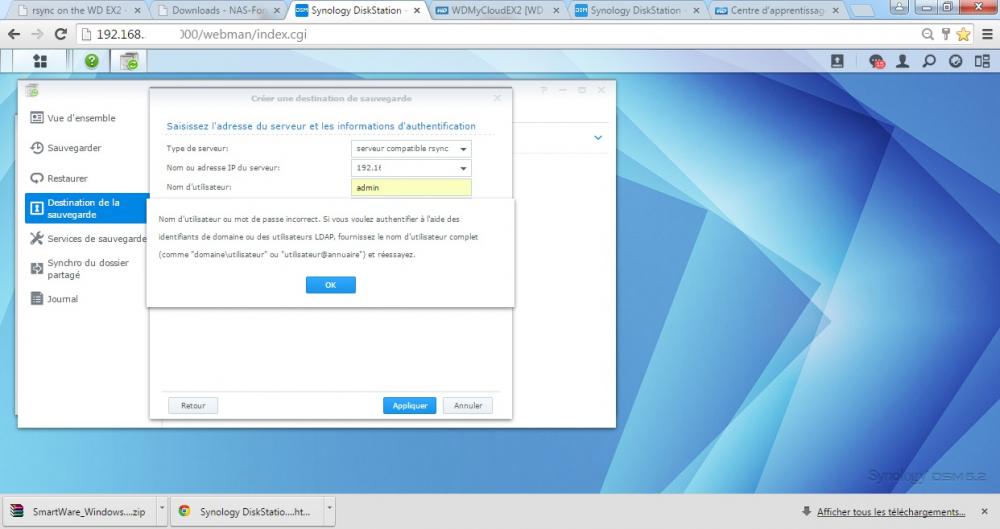Open DSM notifications speech bubble icon
Image resolution: width=1000 pixels, height=529 pixels.
(877, 61)
